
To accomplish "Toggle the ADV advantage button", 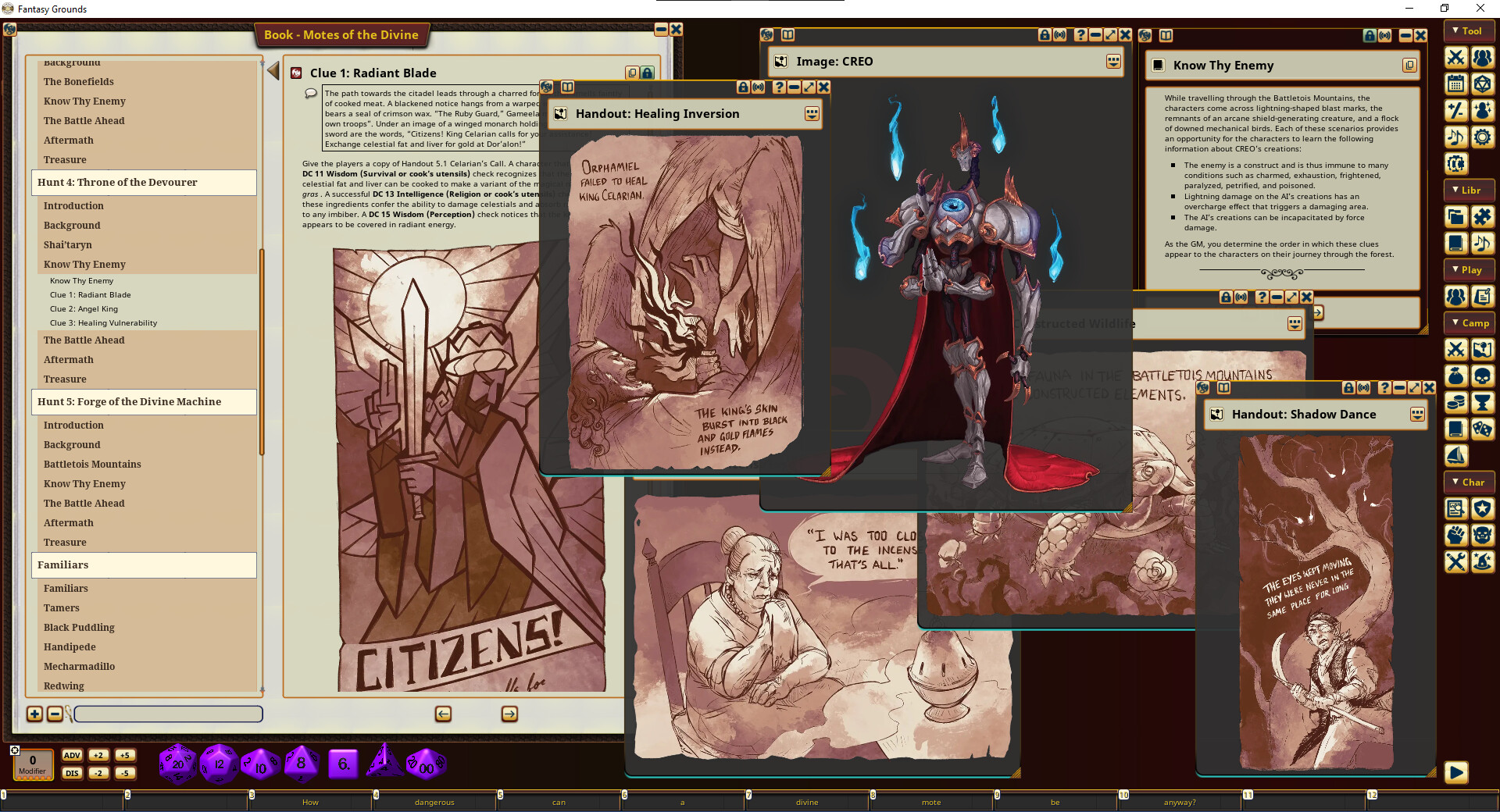I will pos(72,755).
